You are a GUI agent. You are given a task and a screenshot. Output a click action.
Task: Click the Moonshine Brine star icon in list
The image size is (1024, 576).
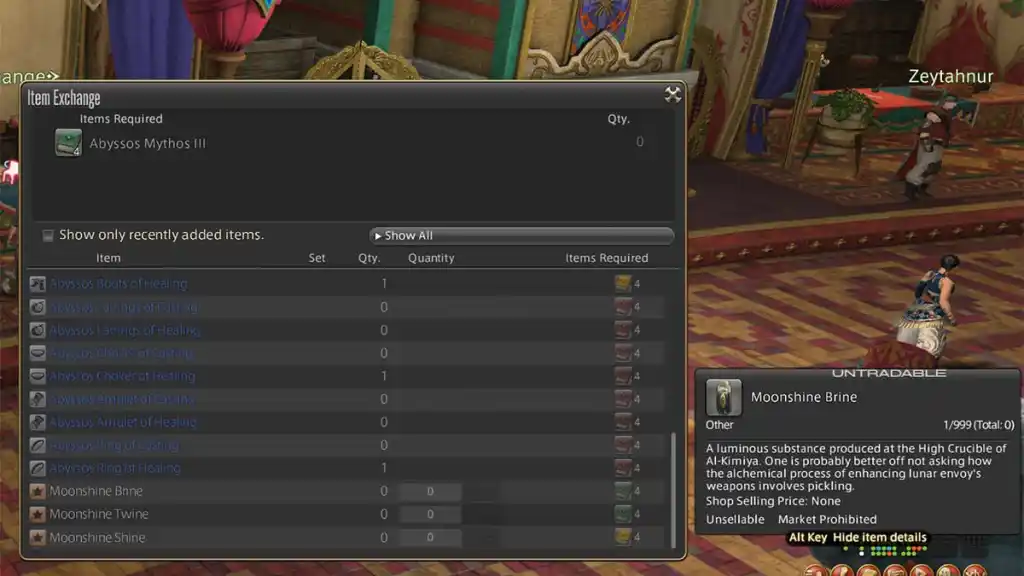click(37, 491)
